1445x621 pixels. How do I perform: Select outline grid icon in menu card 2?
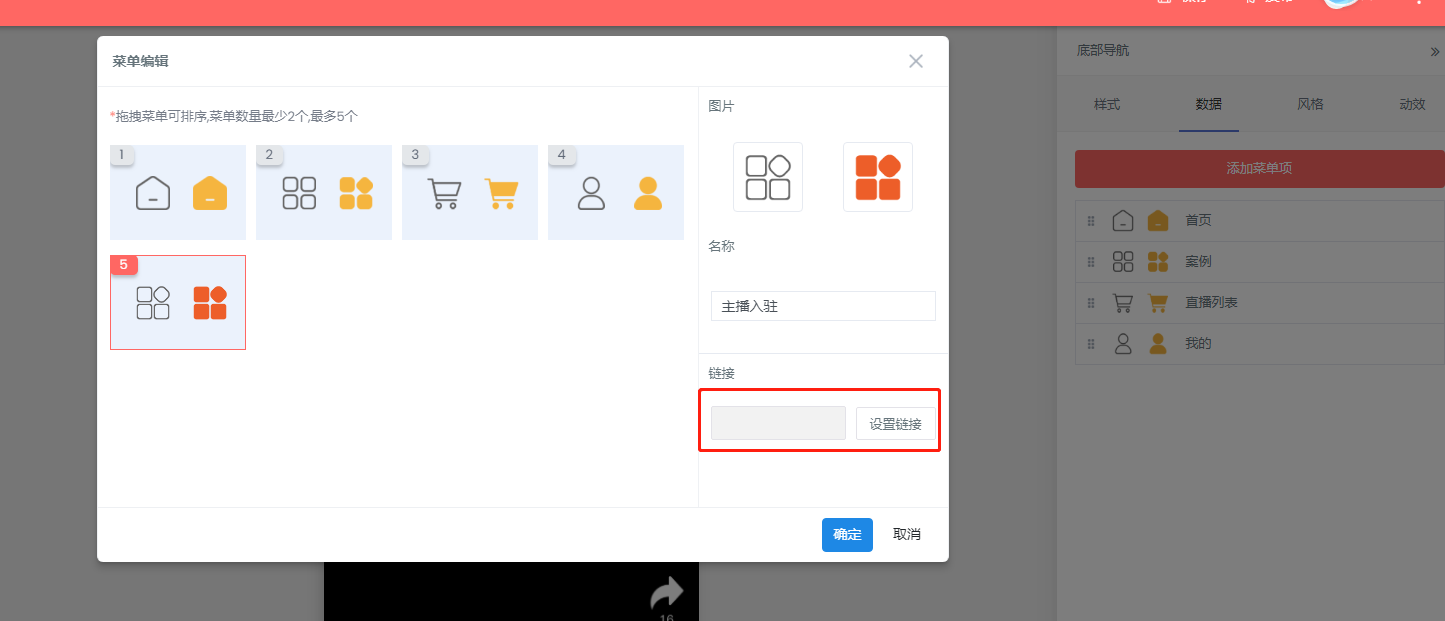pos(299,193)
